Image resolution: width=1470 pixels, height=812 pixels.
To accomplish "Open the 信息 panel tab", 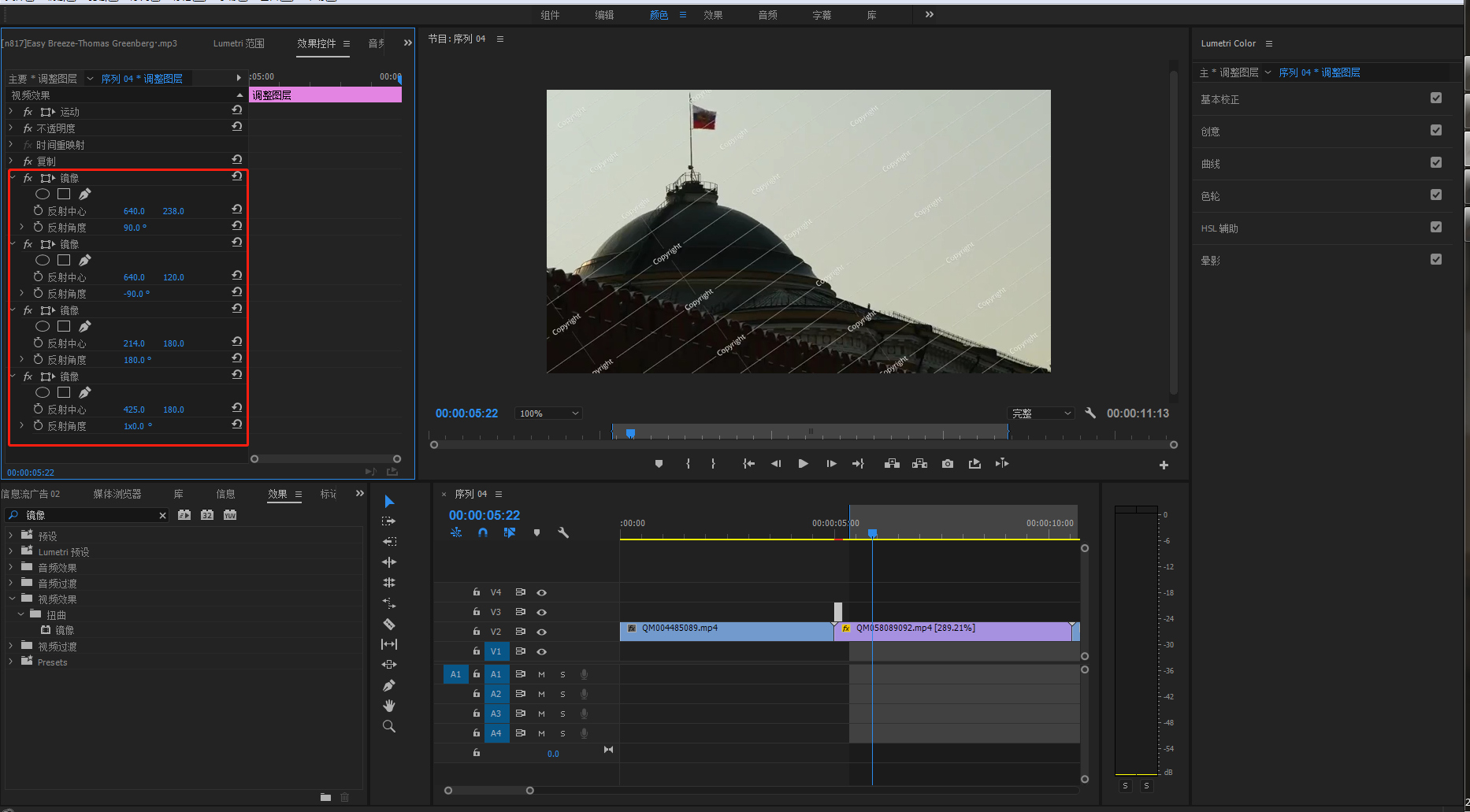I will coord(225,494).
